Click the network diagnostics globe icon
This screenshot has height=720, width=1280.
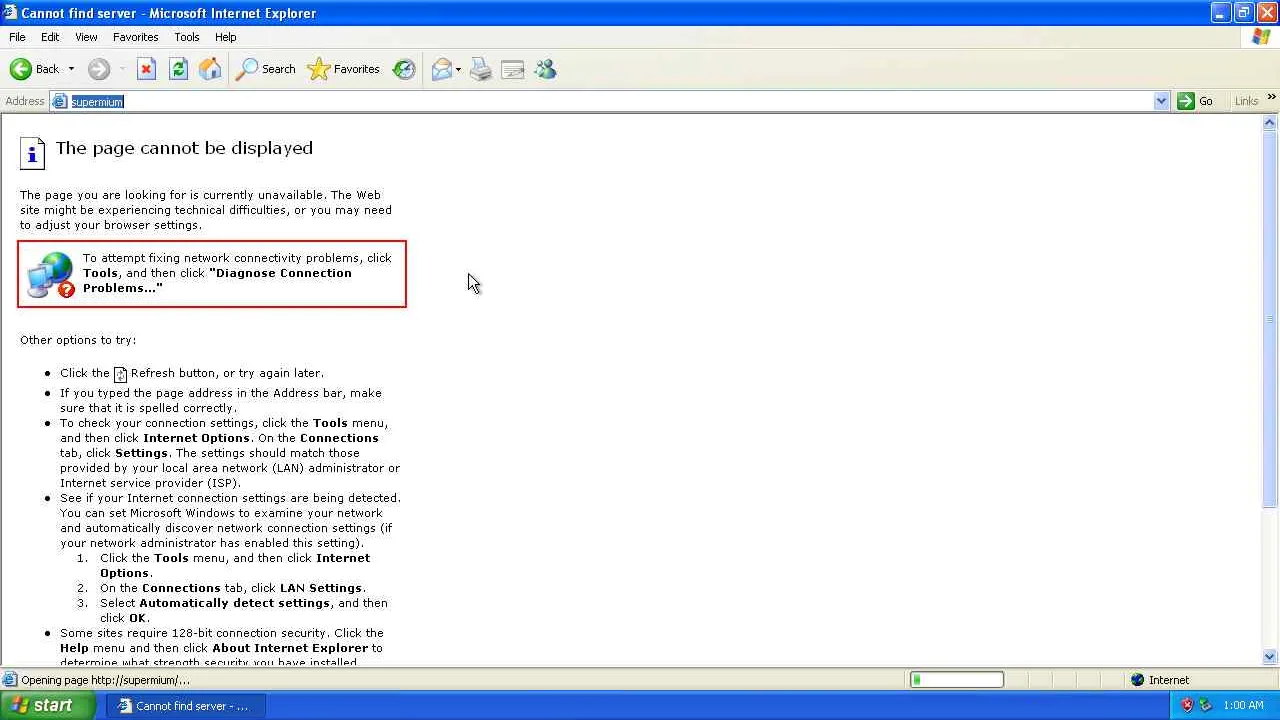pos(51,275)
